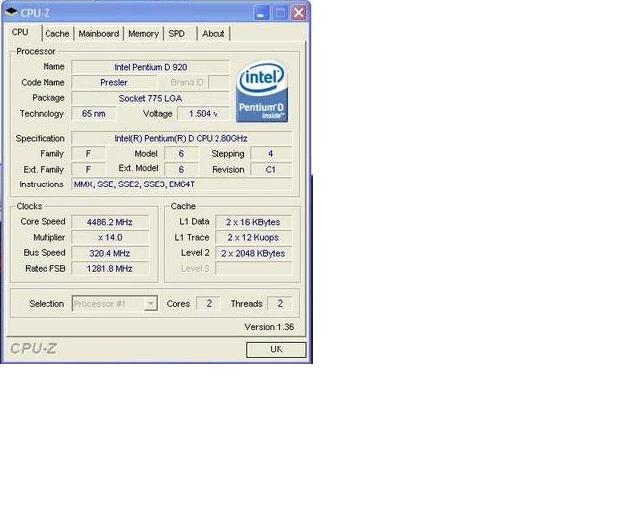Click the Stepping value 4
The image size is (640, 512).
pos(271,154)
